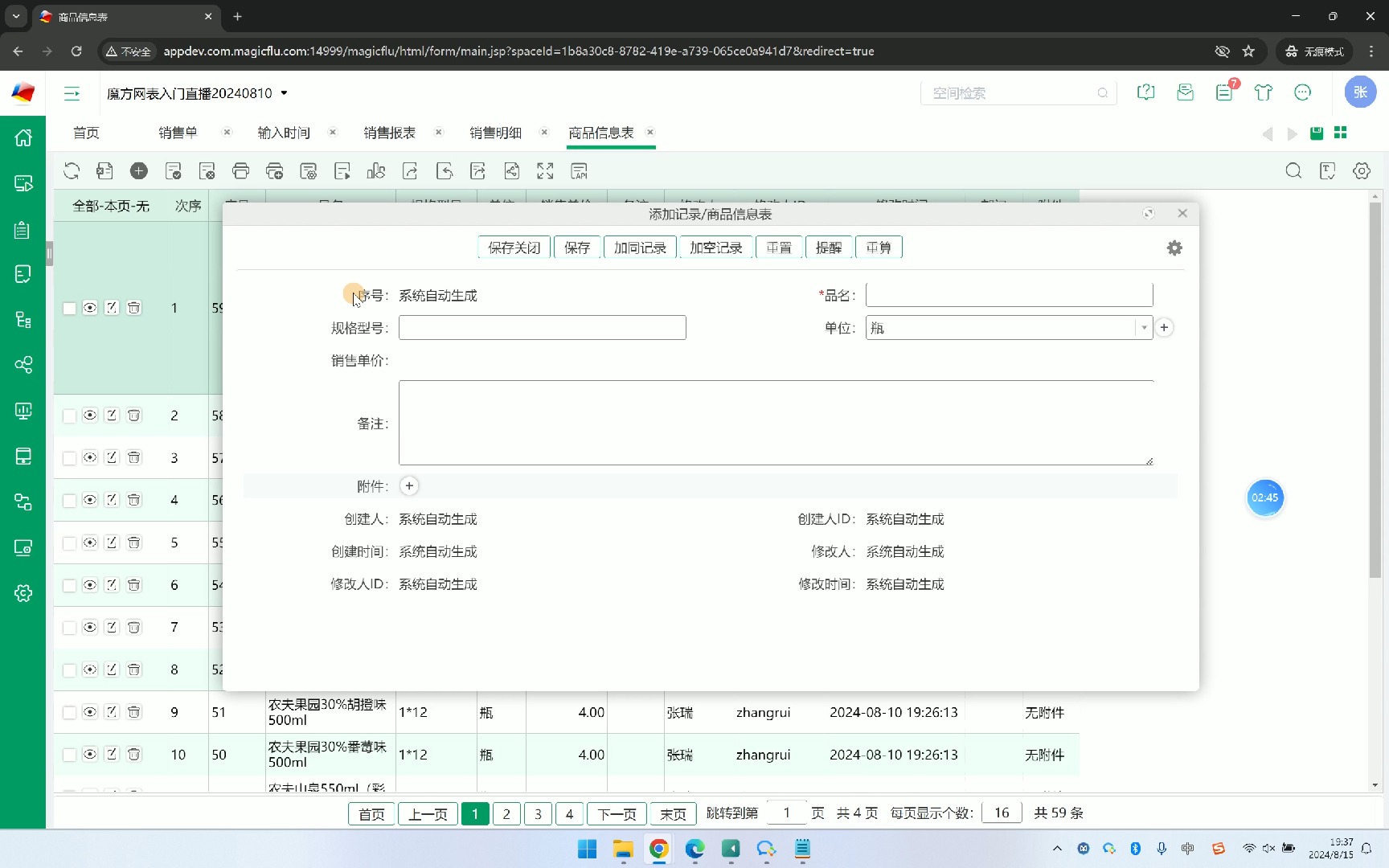Click the eye view icon in row 7
Screen dimensions: 1389x868
[x=90, y=627]
